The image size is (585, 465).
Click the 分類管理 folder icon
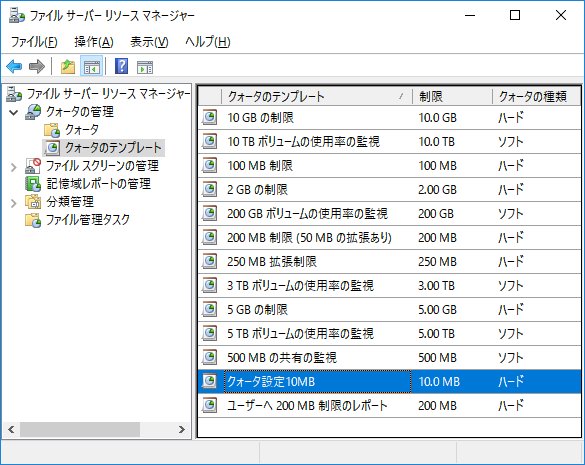33,202
